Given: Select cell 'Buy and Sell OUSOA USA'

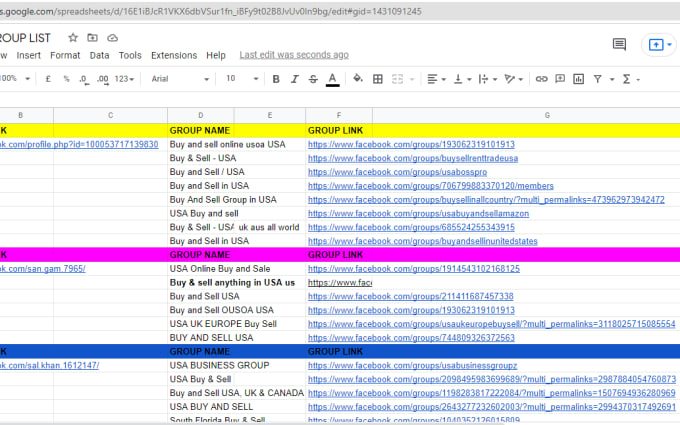Looking at the screenshot, I should click(222, 310).
